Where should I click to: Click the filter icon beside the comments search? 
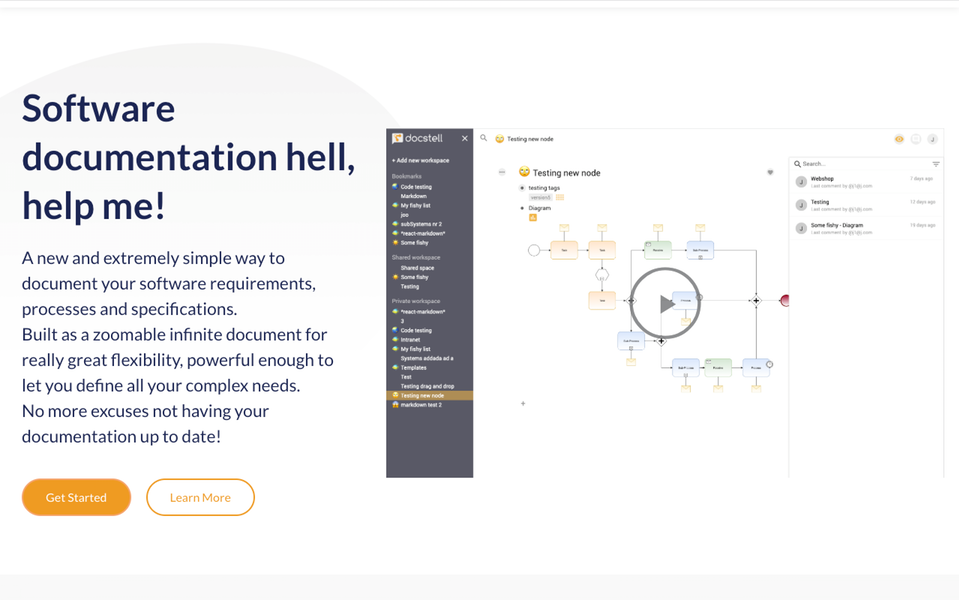tap(936, 164)
